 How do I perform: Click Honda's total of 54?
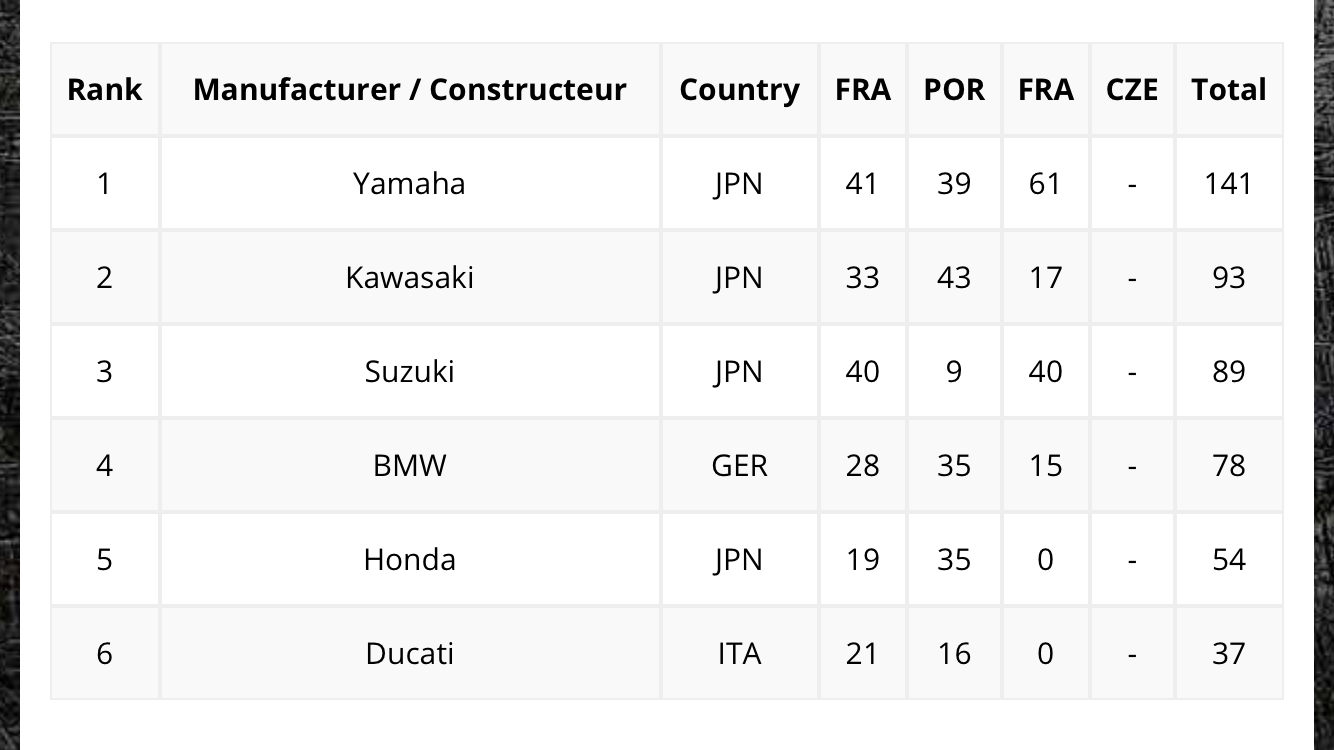(1228, 560)
